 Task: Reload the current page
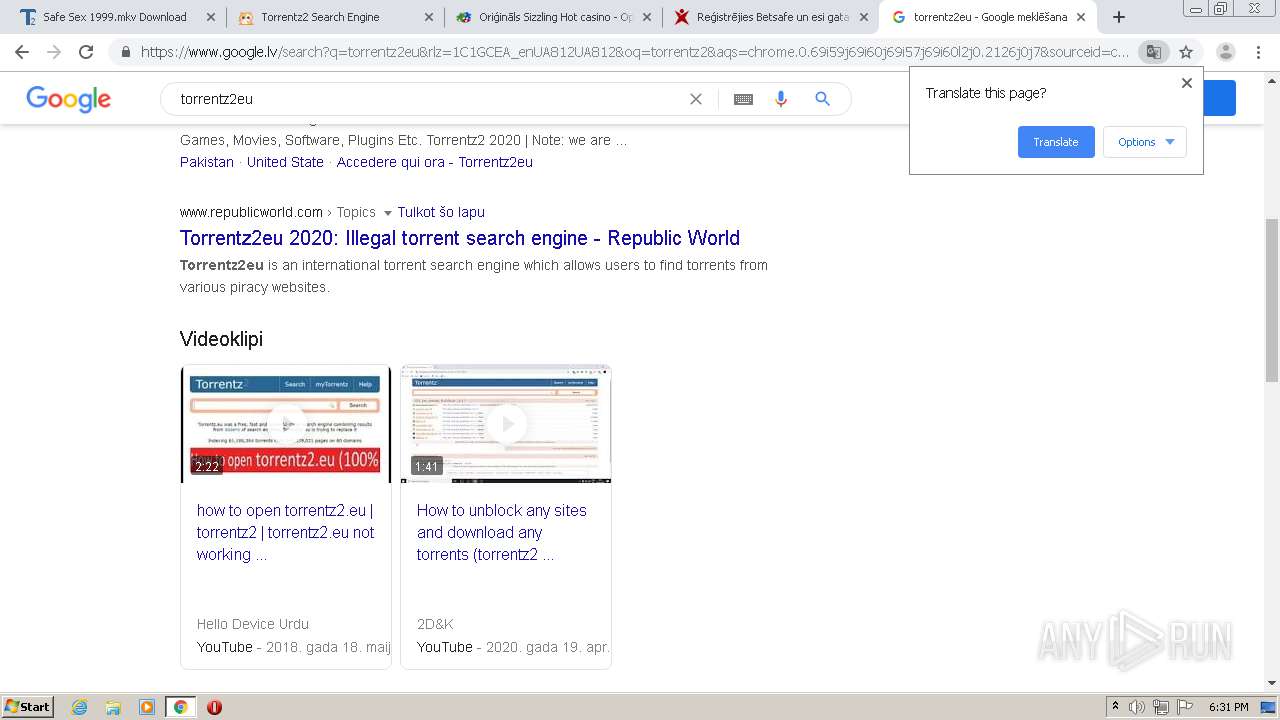click(86, 52)
